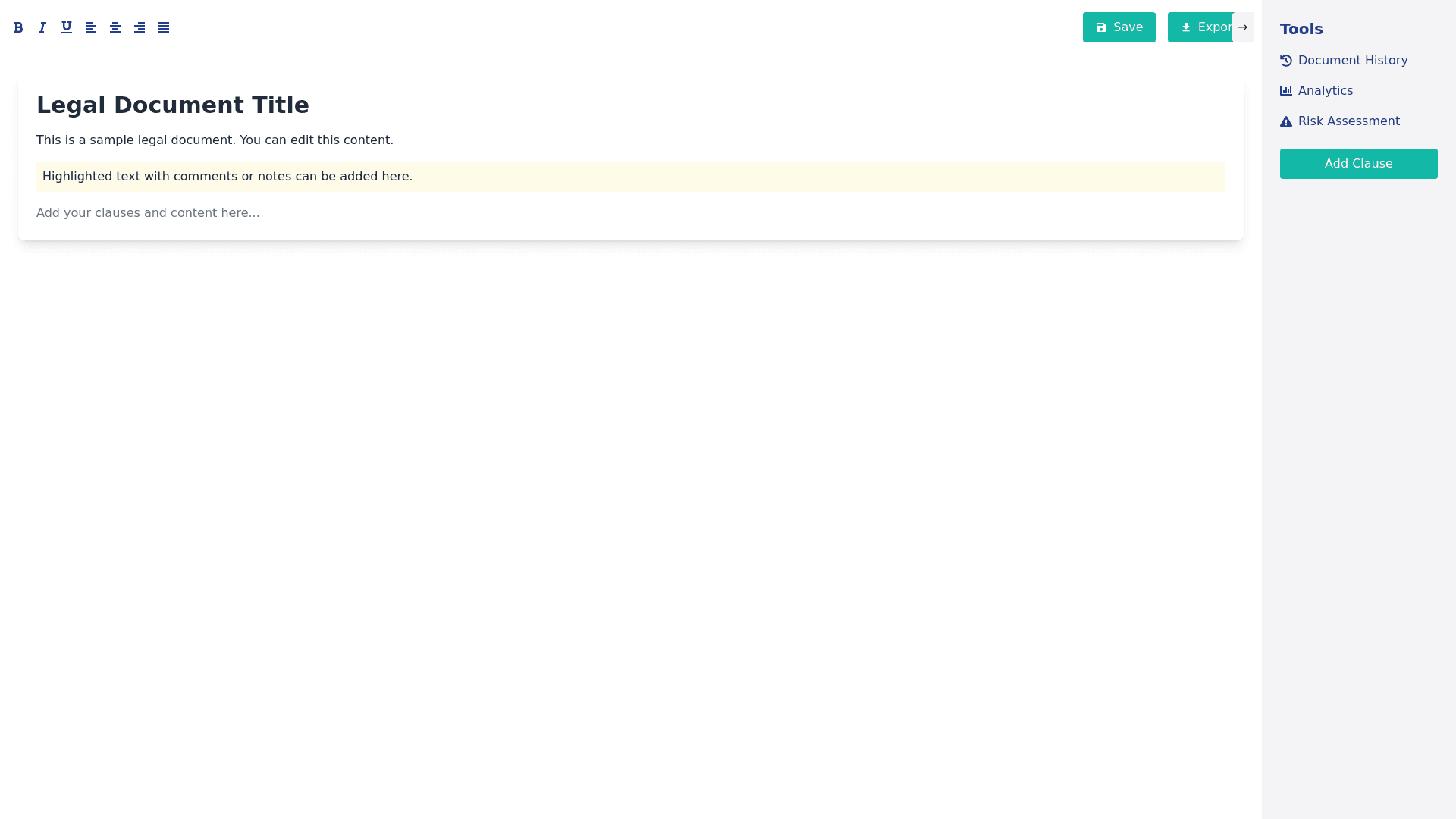Justify the text alignment

point(164,27)
